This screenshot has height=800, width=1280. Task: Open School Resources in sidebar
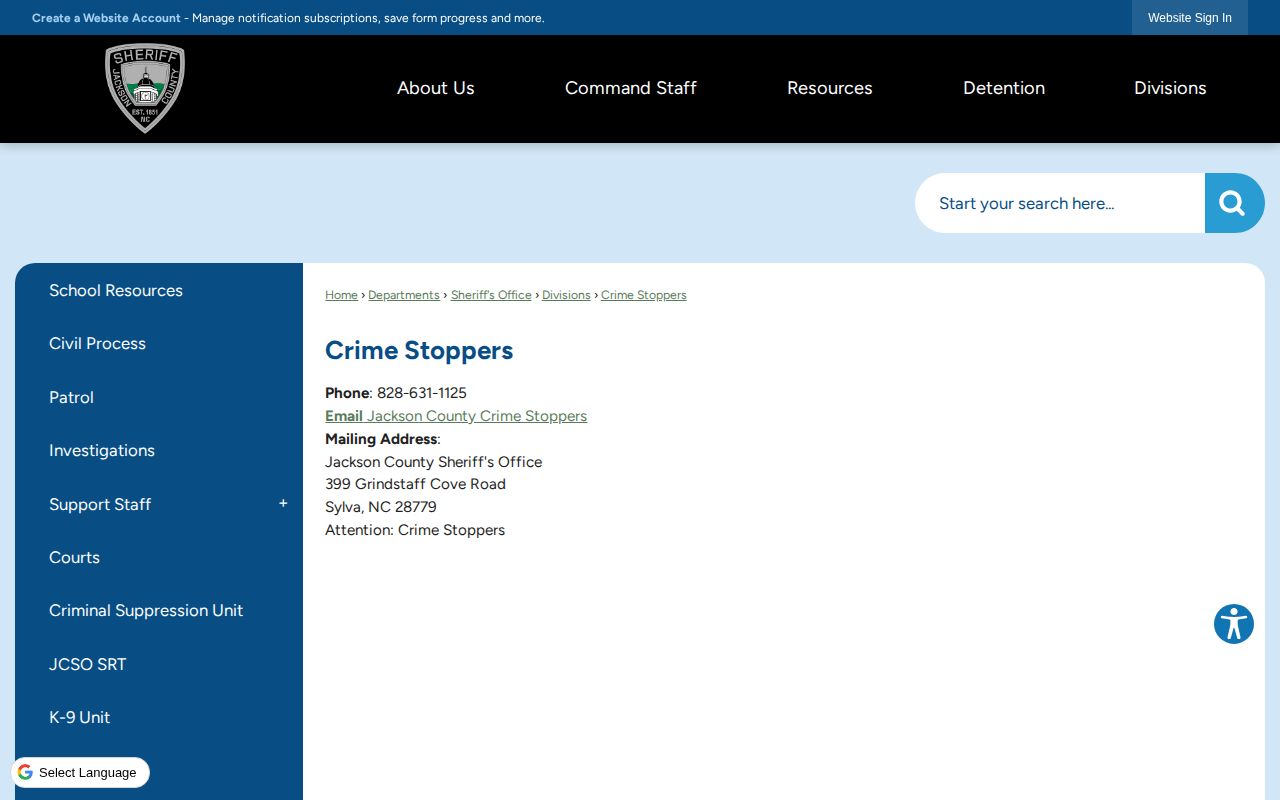click(x=159, y=290)
